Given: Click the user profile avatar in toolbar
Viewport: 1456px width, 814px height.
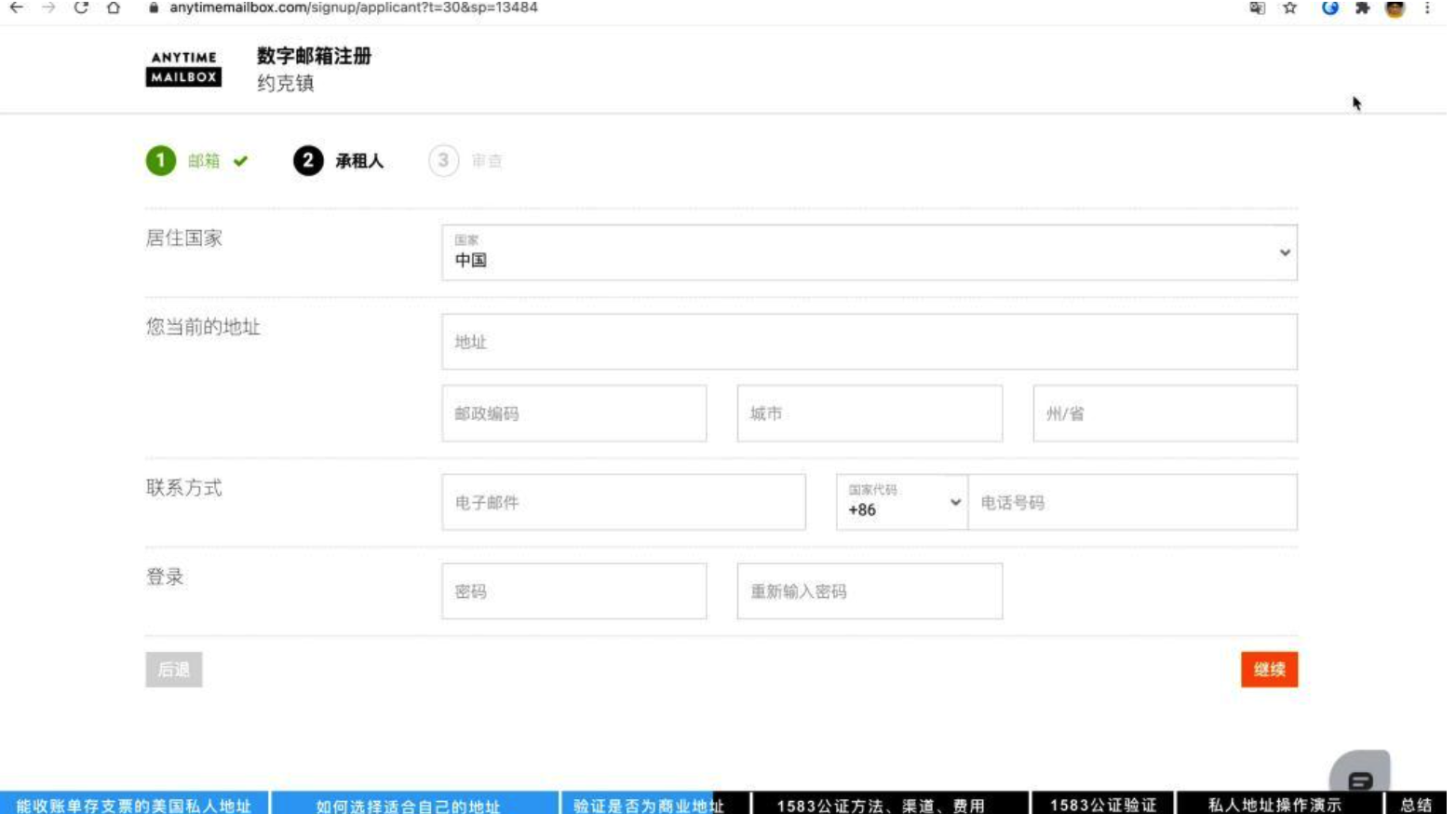Looking at the screenshot, I should pyautogui.click(x=1394, y=9).
